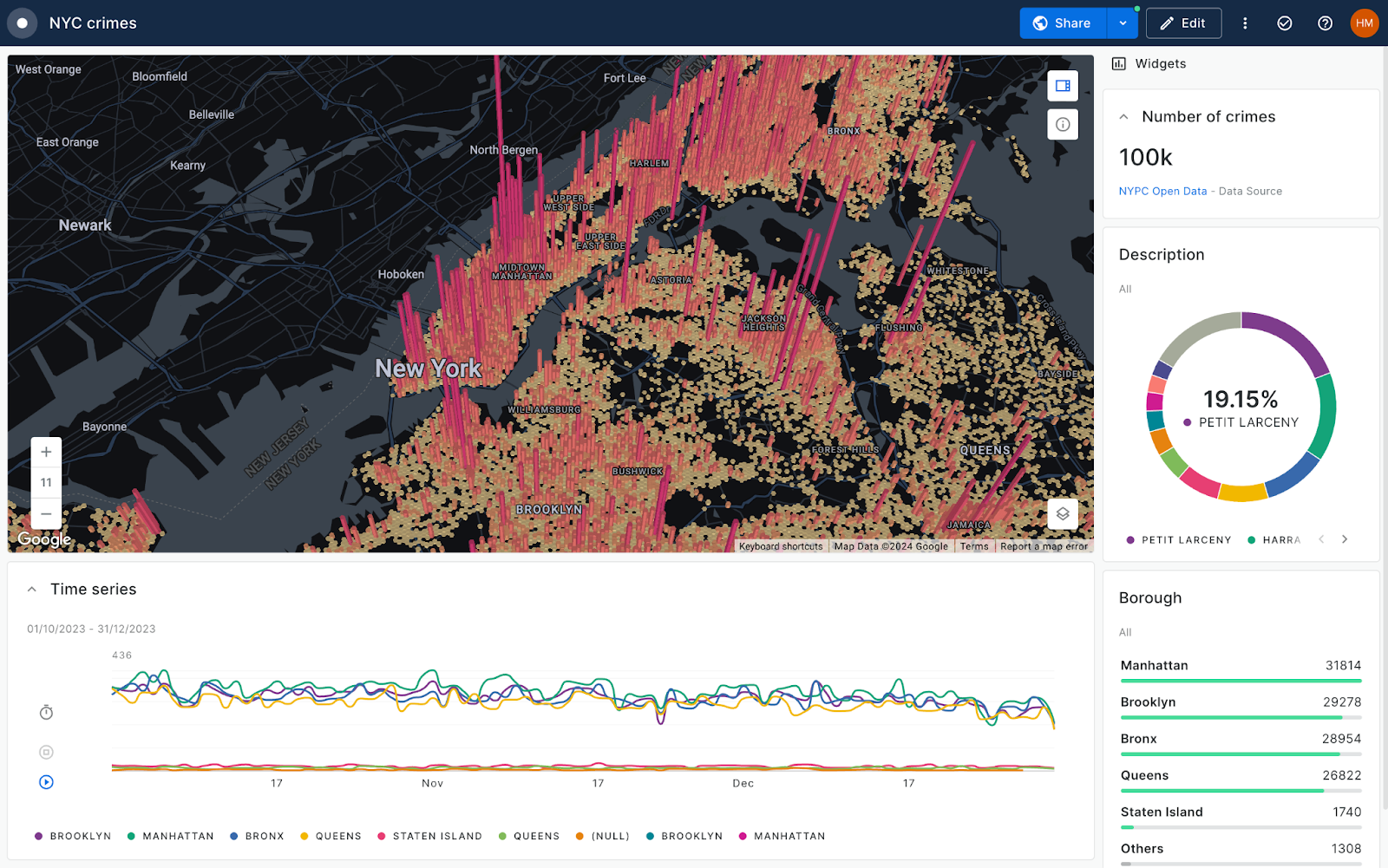The image size is (1388, 868).
Task: Collapse the Time series panel
Action: 32,589
